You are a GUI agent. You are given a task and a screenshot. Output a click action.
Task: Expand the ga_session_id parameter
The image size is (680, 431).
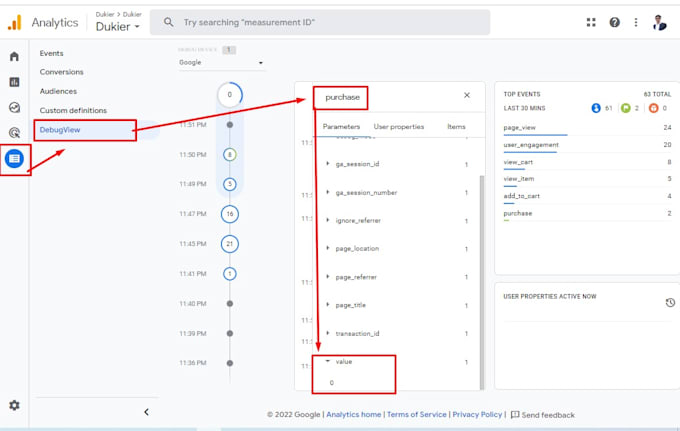pos(328,163)
